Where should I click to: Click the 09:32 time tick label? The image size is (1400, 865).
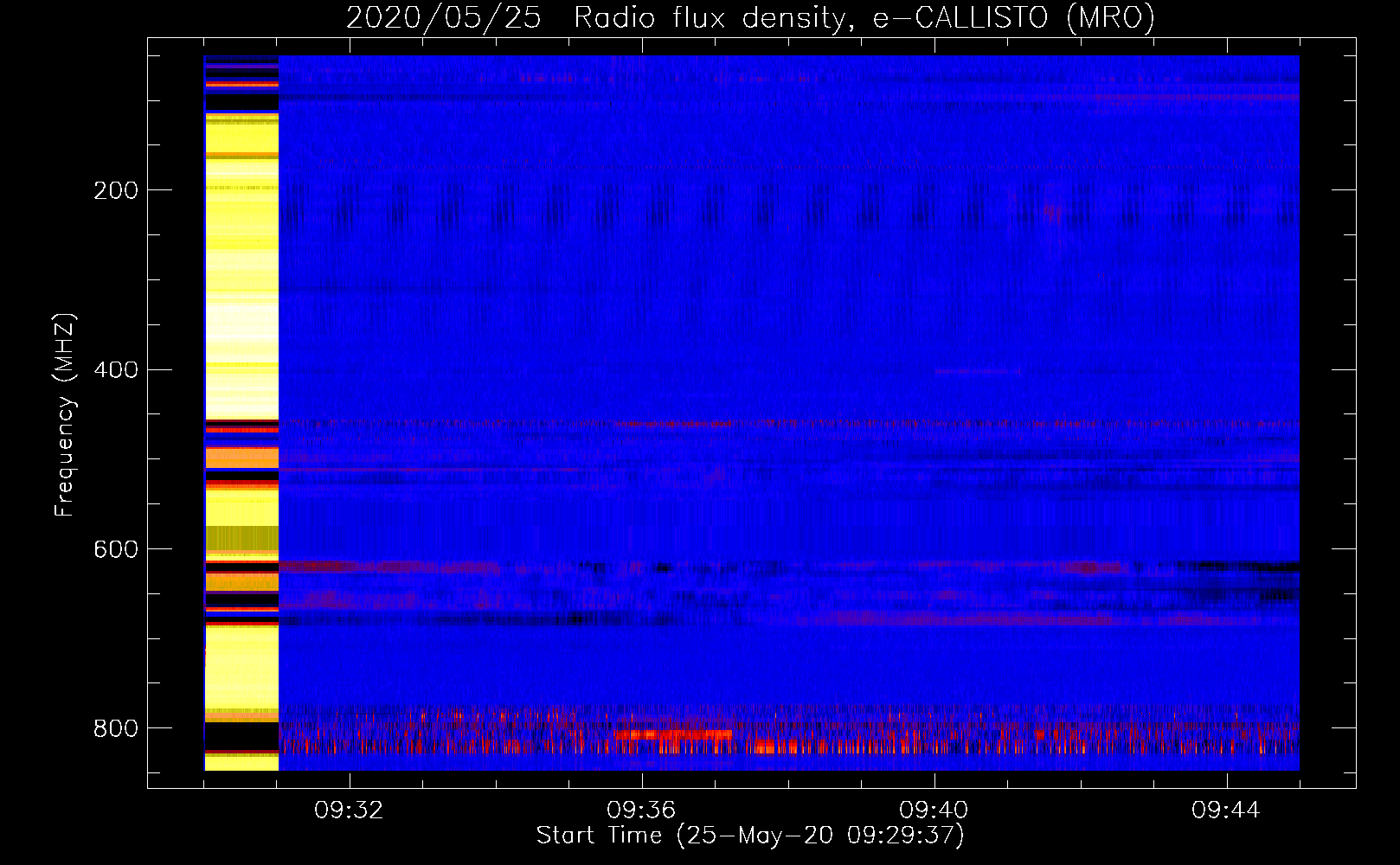(349, 811)
